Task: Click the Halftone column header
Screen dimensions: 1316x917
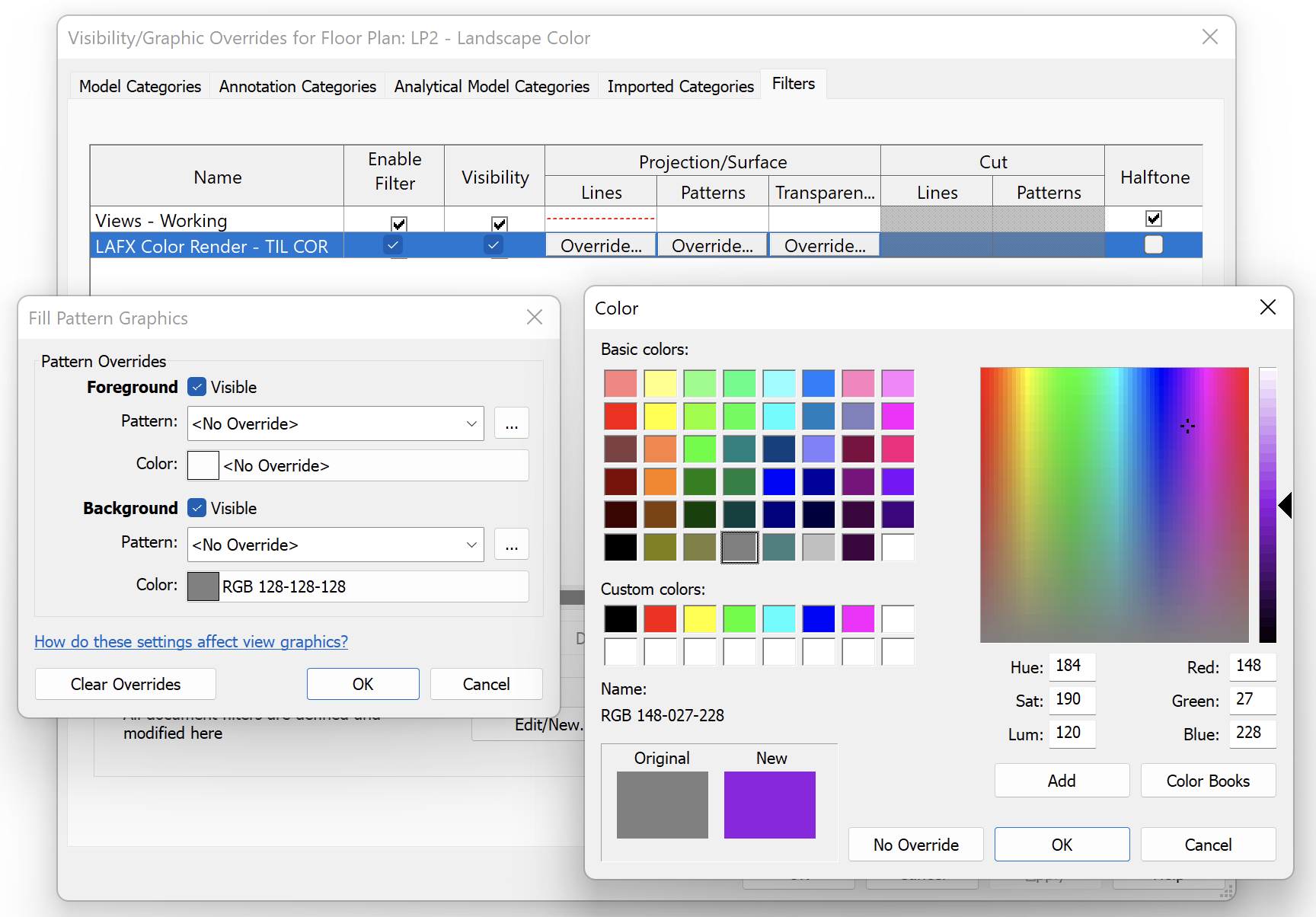Action: click(x=1155, y=177)
